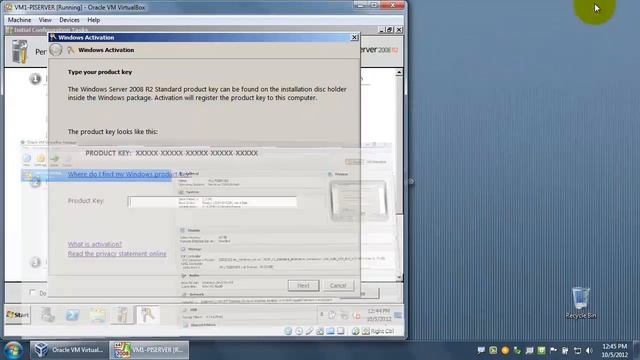
Task: Focus the Product Key input field
Action: (x=212, y=202)
